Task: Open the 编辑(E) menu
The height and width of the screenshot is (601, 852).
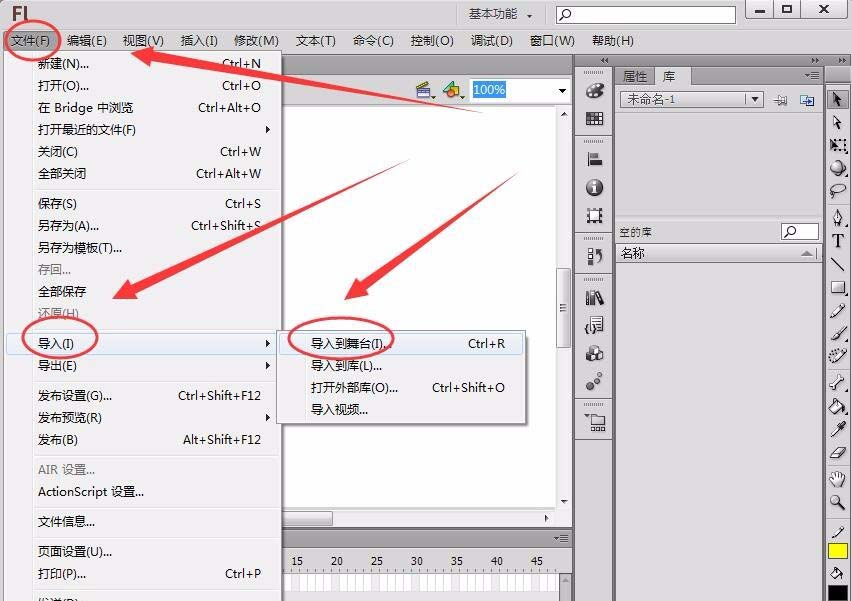Action: point(85,41)
